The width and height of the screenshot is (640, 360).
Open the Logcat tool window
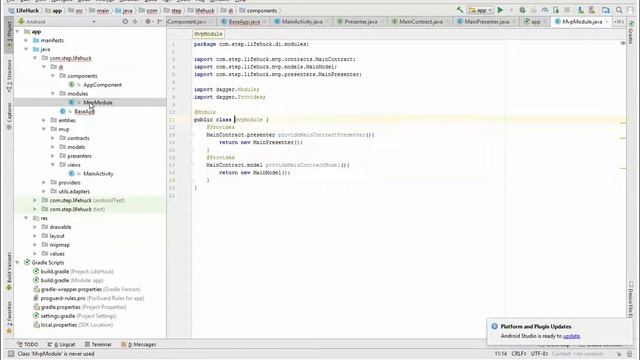coord(62,344)
